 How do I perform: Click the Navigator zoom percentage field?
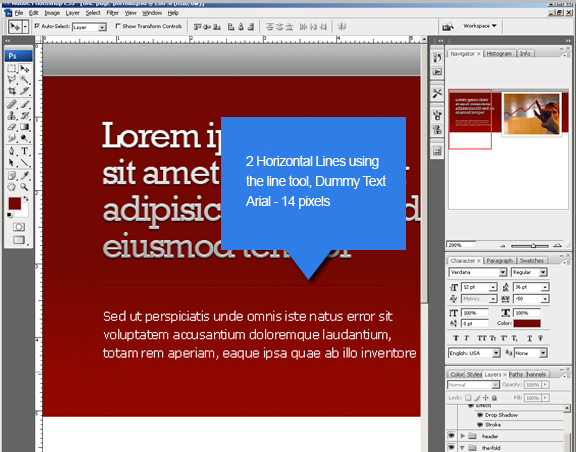461,245
